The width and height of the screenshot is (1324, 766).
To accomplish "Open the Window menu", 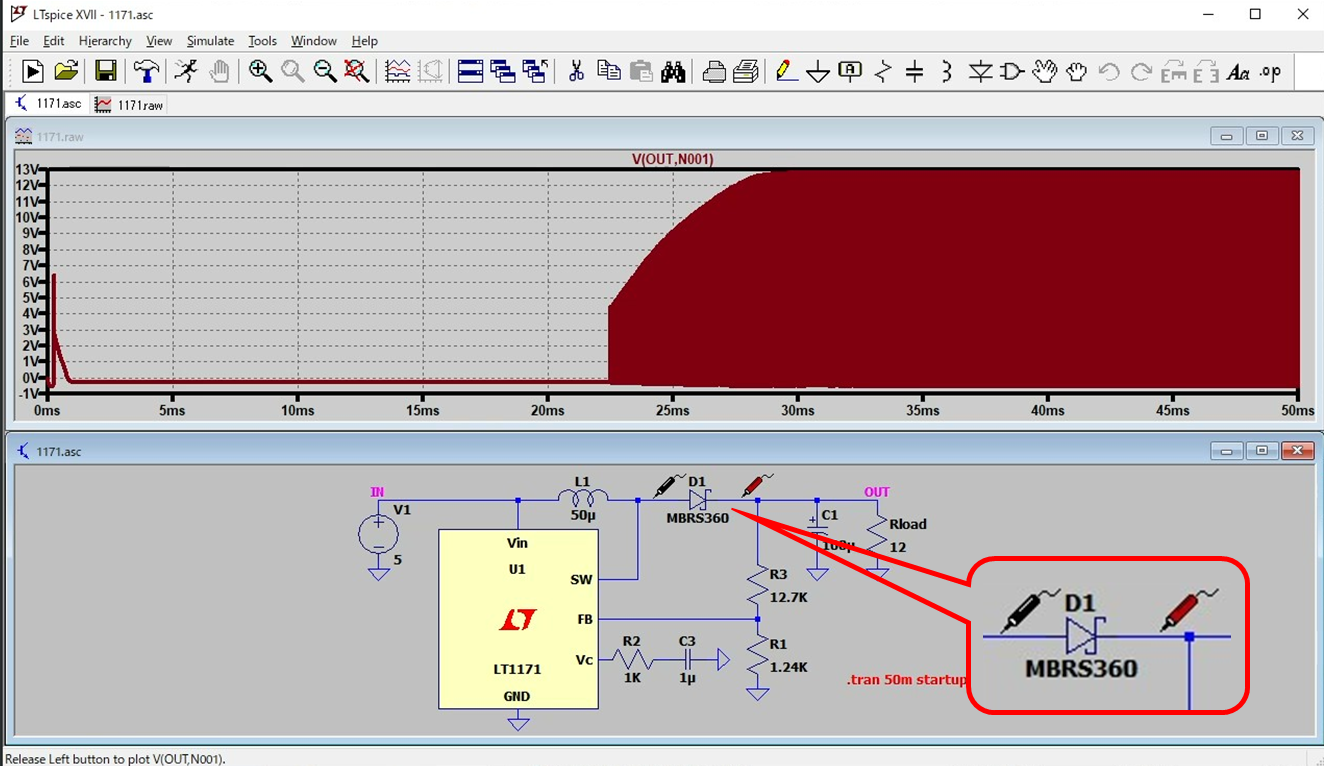I will pos(313,41).
